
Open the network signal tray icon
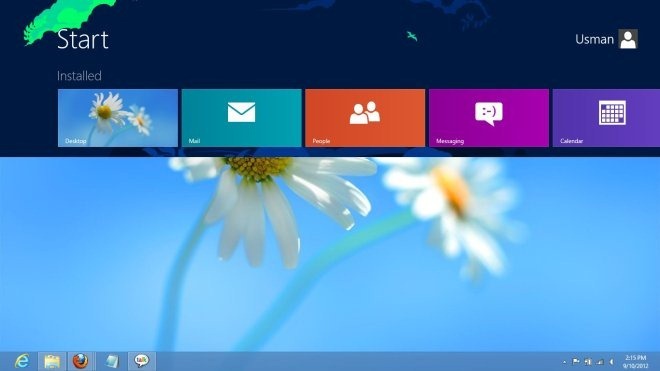pyautogui.click(x=600, y=362)
